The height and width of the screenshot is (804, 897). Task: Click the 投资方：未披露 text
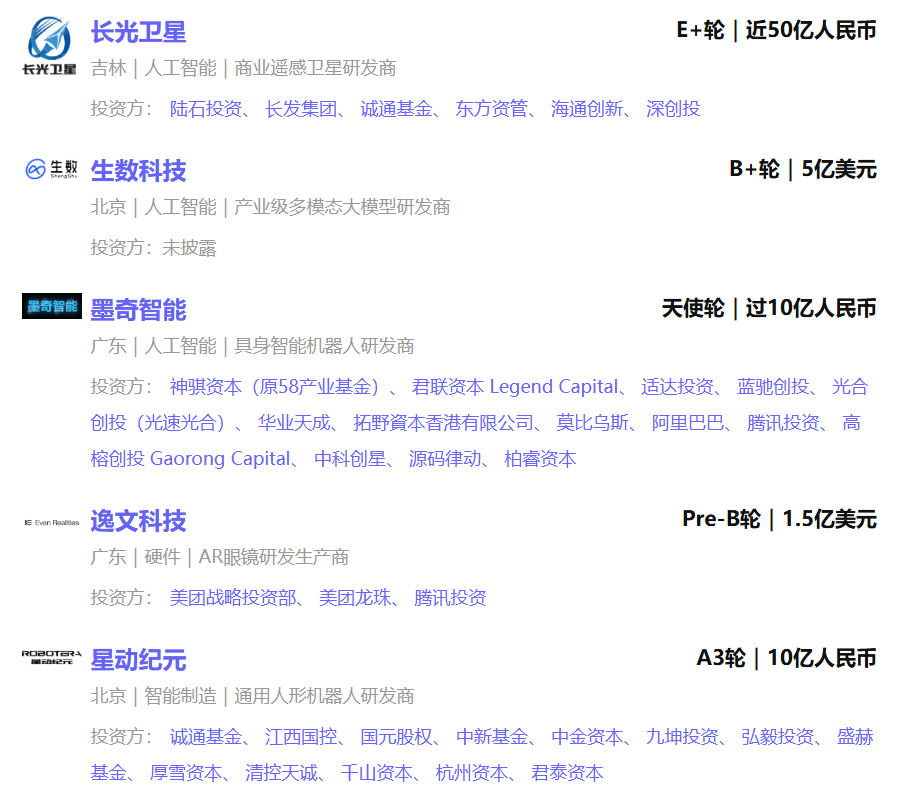pyautogui.click(x=153, y=248)
